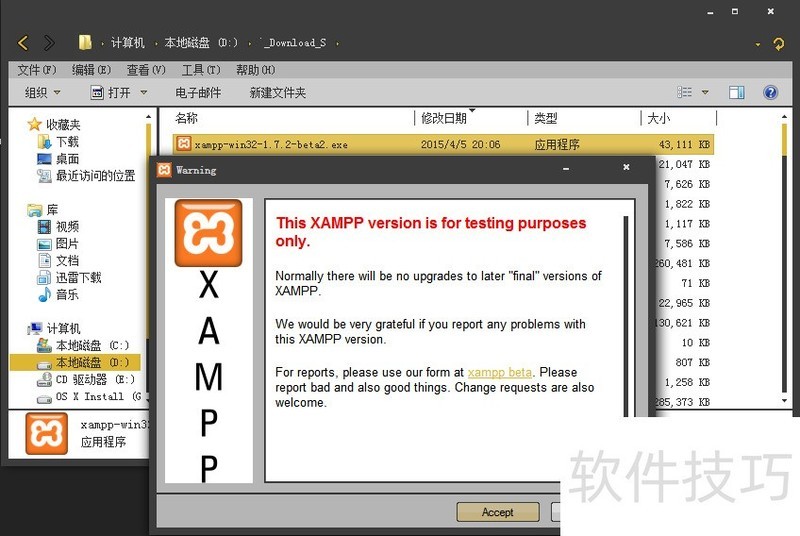Click the 本地磁盘 (D:) breadcrumb
Image resolution: width=800 pixels, height=536 pixels.
(201, 43)
